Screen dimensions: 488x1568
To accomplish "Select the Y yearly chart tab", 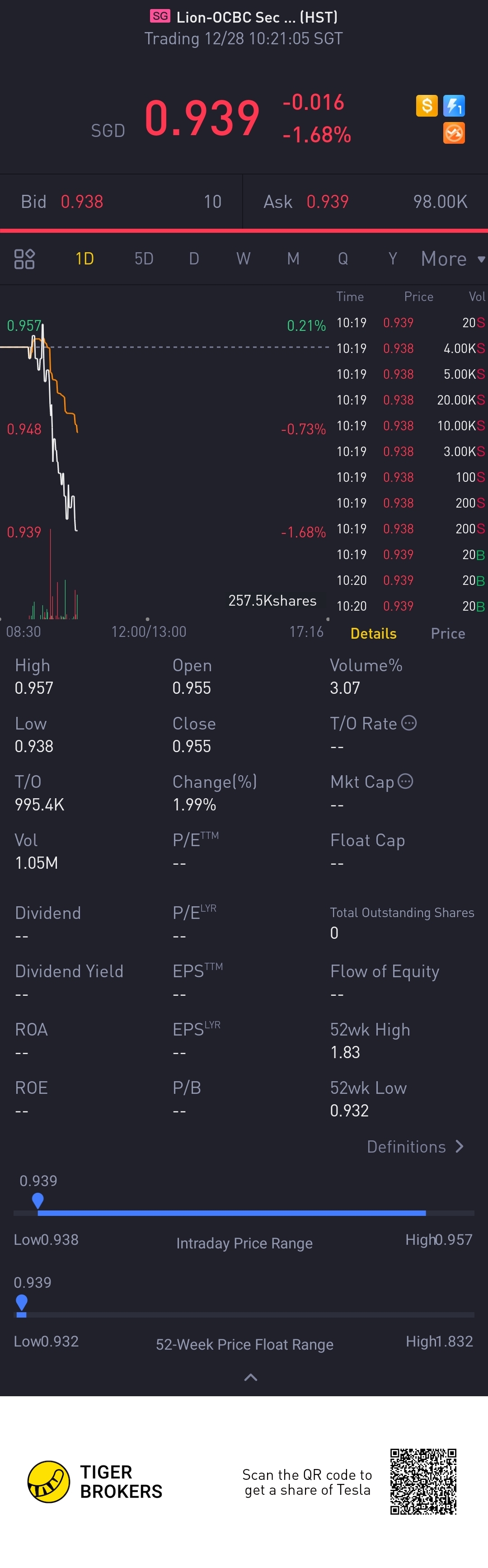I will point(393,259).
